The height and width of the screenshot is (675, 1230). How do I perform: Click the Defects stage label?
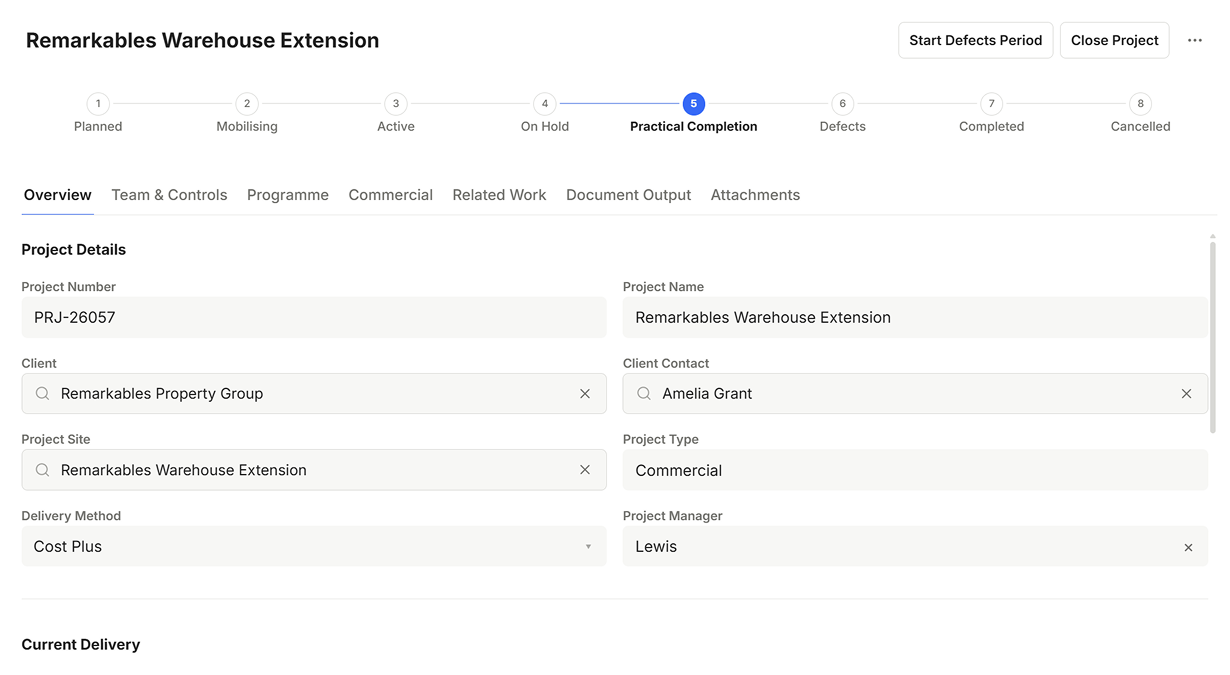tap(843, 127)
